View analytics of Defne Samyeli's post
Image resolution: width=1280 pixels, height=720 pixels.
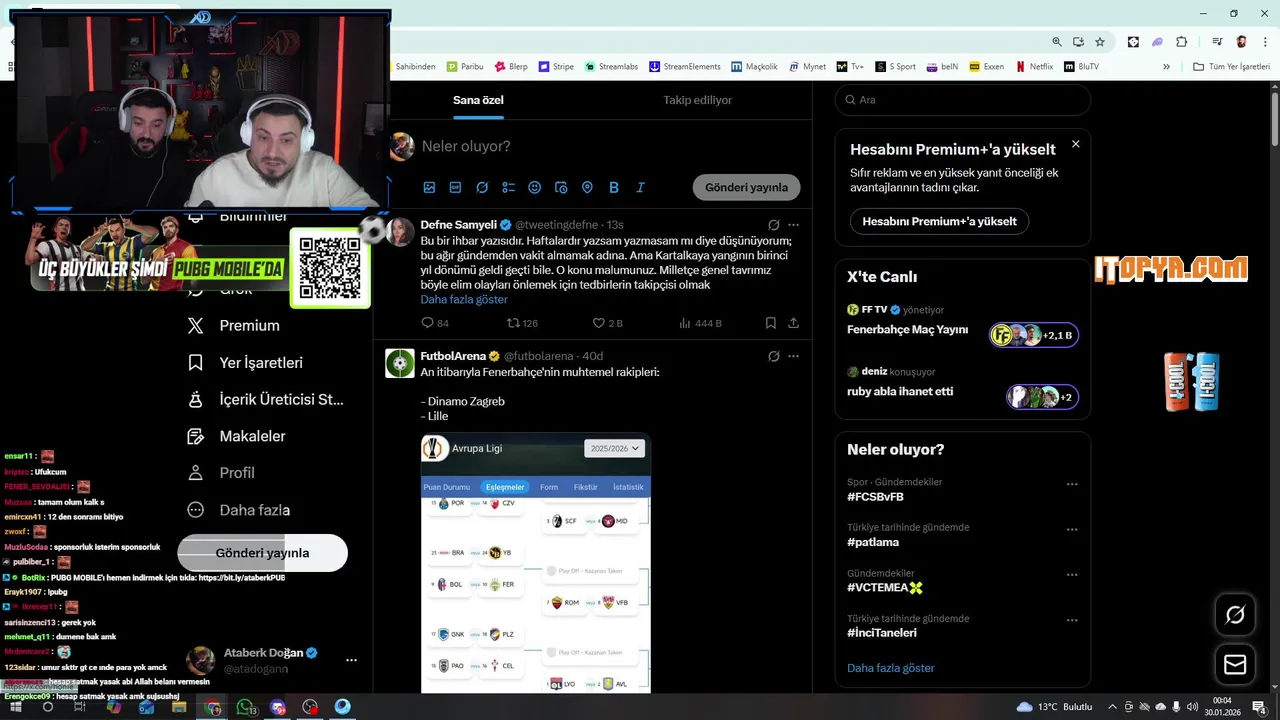(x=700, y=323)
